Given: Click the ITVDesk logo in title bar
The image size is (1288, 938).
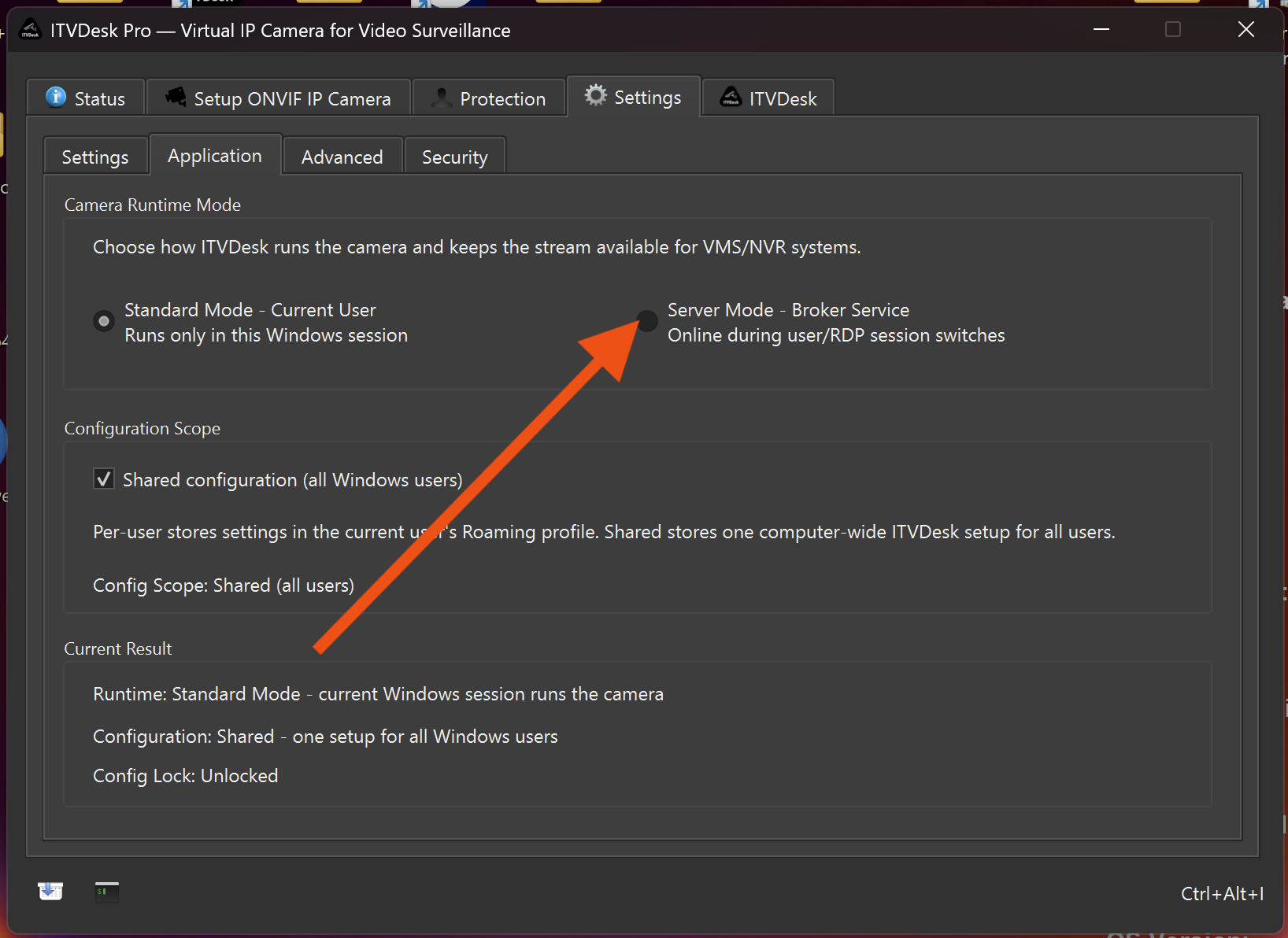Looking at the screenshot, I should point(30,30).
